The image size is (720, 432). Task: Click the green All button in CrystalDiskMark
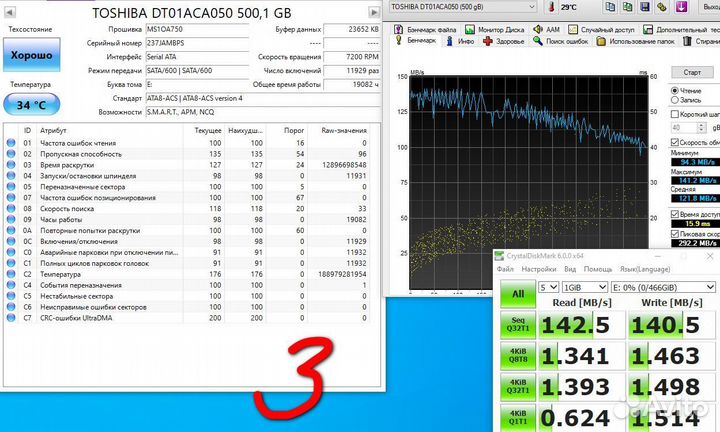point(518,294)
